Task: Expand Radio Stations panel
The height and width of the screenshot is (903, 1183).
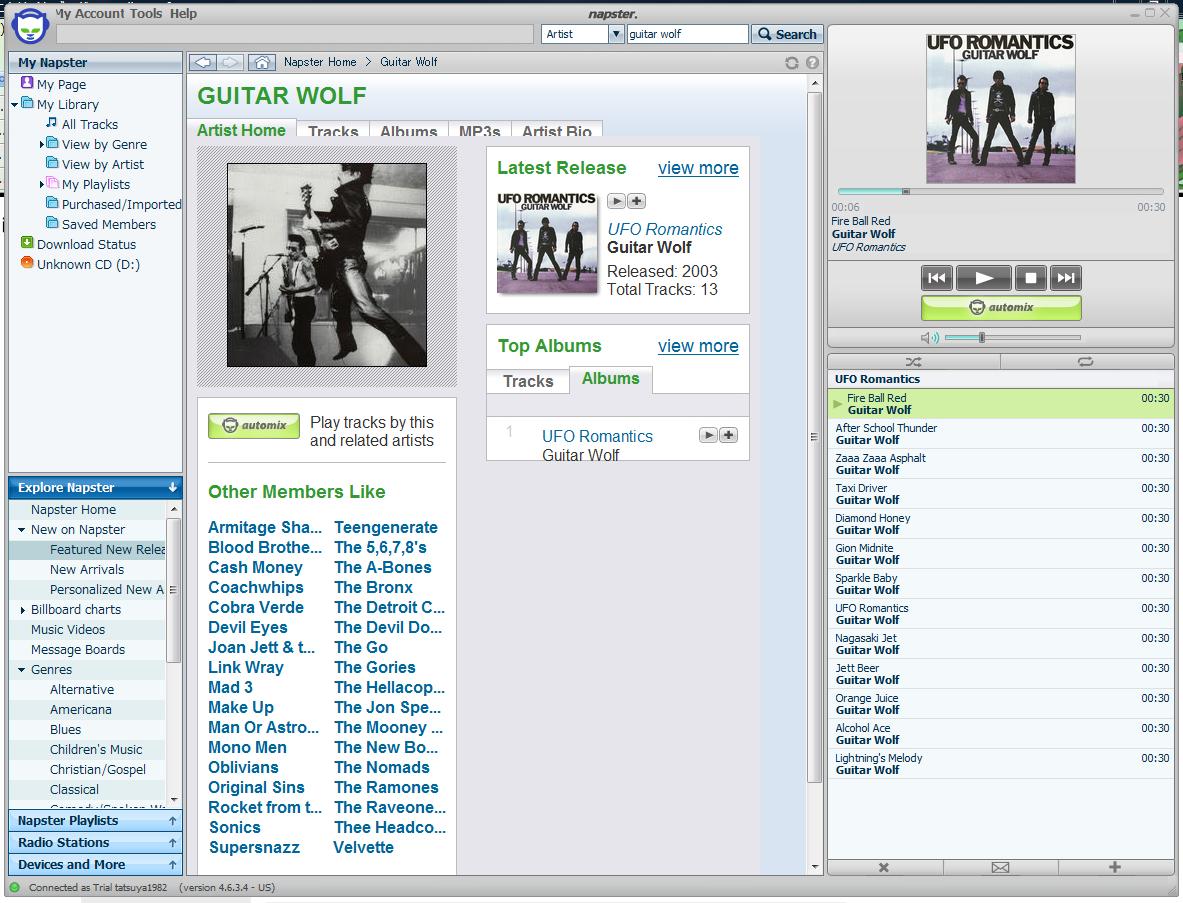Action: [95, 842]
